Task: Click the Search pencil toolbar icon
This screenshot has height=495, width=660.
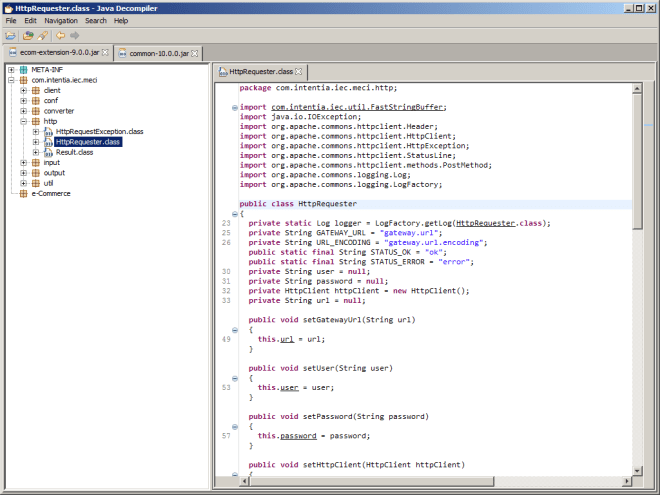Action: pyautogui.click(x=42, y=35)
